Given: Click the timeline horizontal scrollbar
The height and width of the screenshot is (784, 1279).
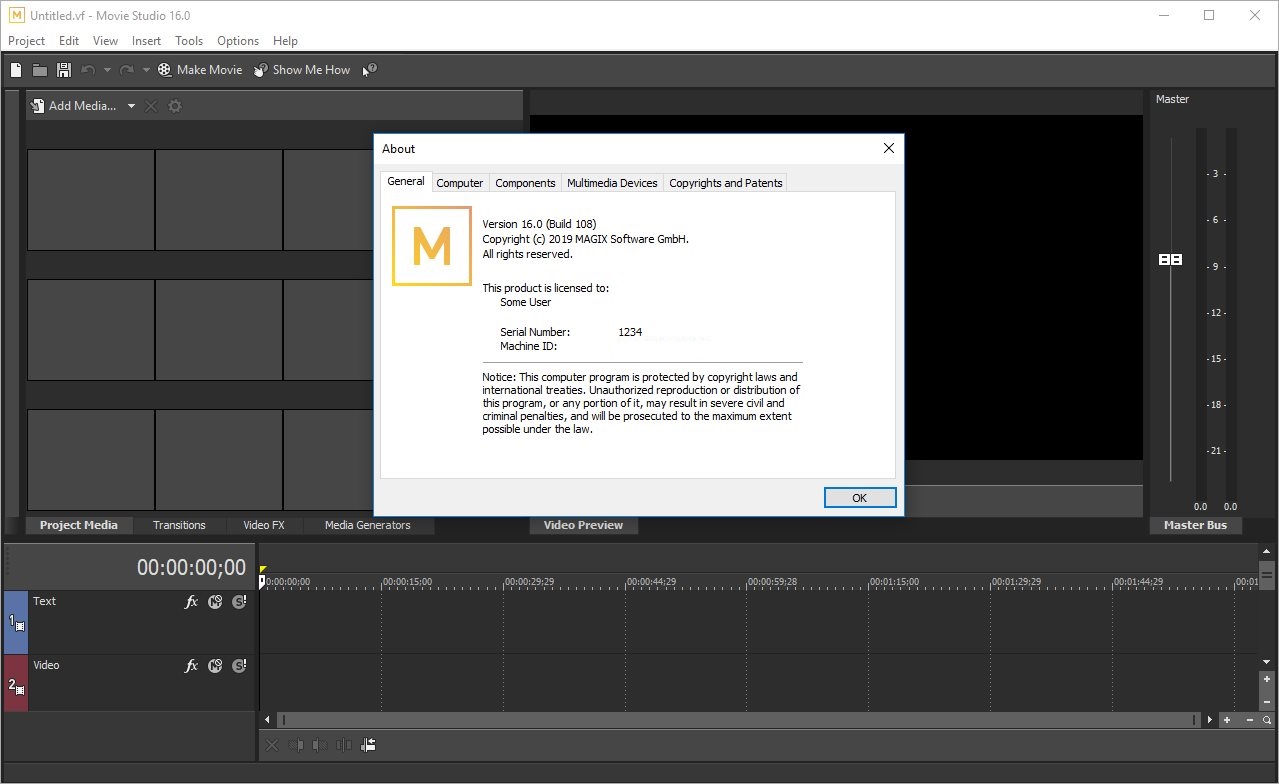Looking at the screenshot, I should (x=735, y=720).
